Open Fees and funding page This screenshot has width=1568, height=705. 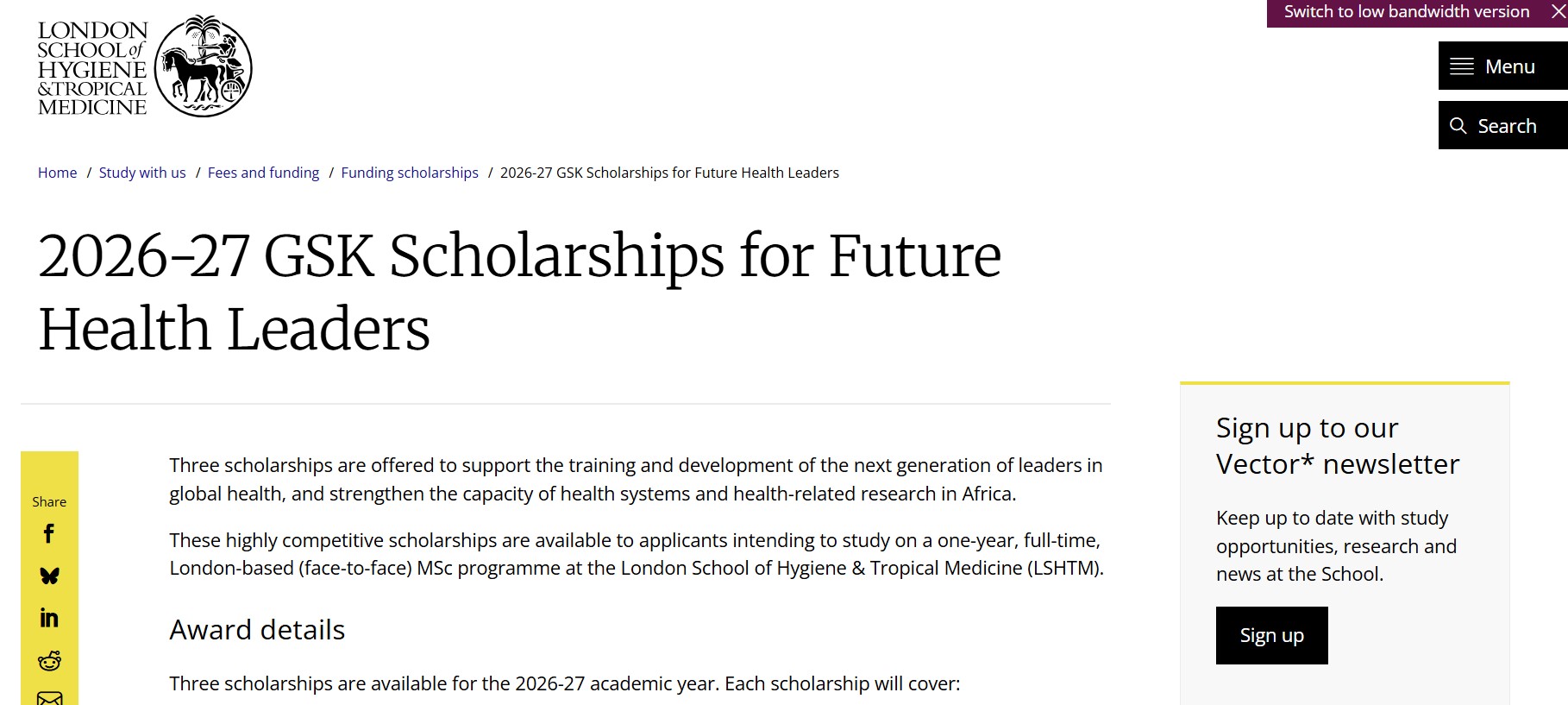tap(263, 173)
